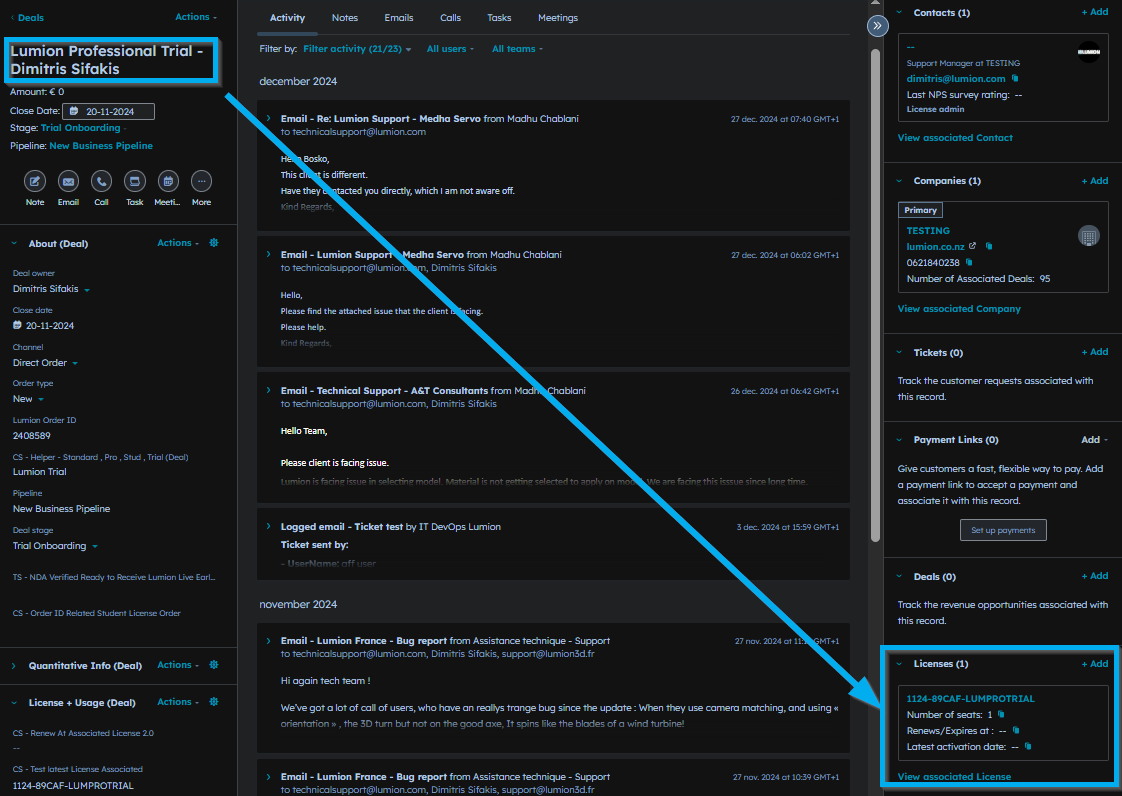Viewport: 1122px width, 796px height.
Task: Collapse the About (Deal) section
Action: (15, 243)
